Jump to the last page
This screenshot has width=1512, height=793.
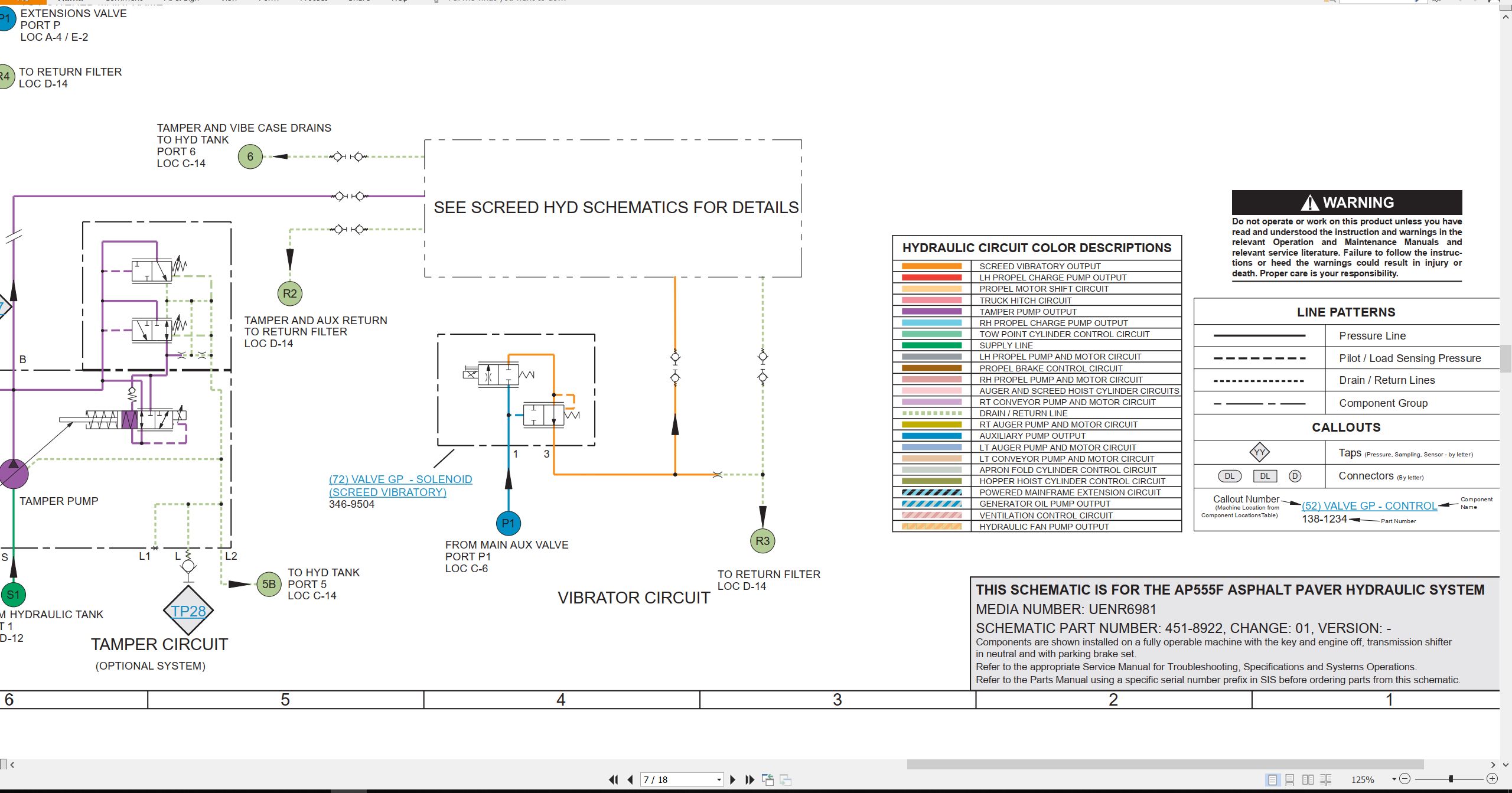tap(750, 779)
